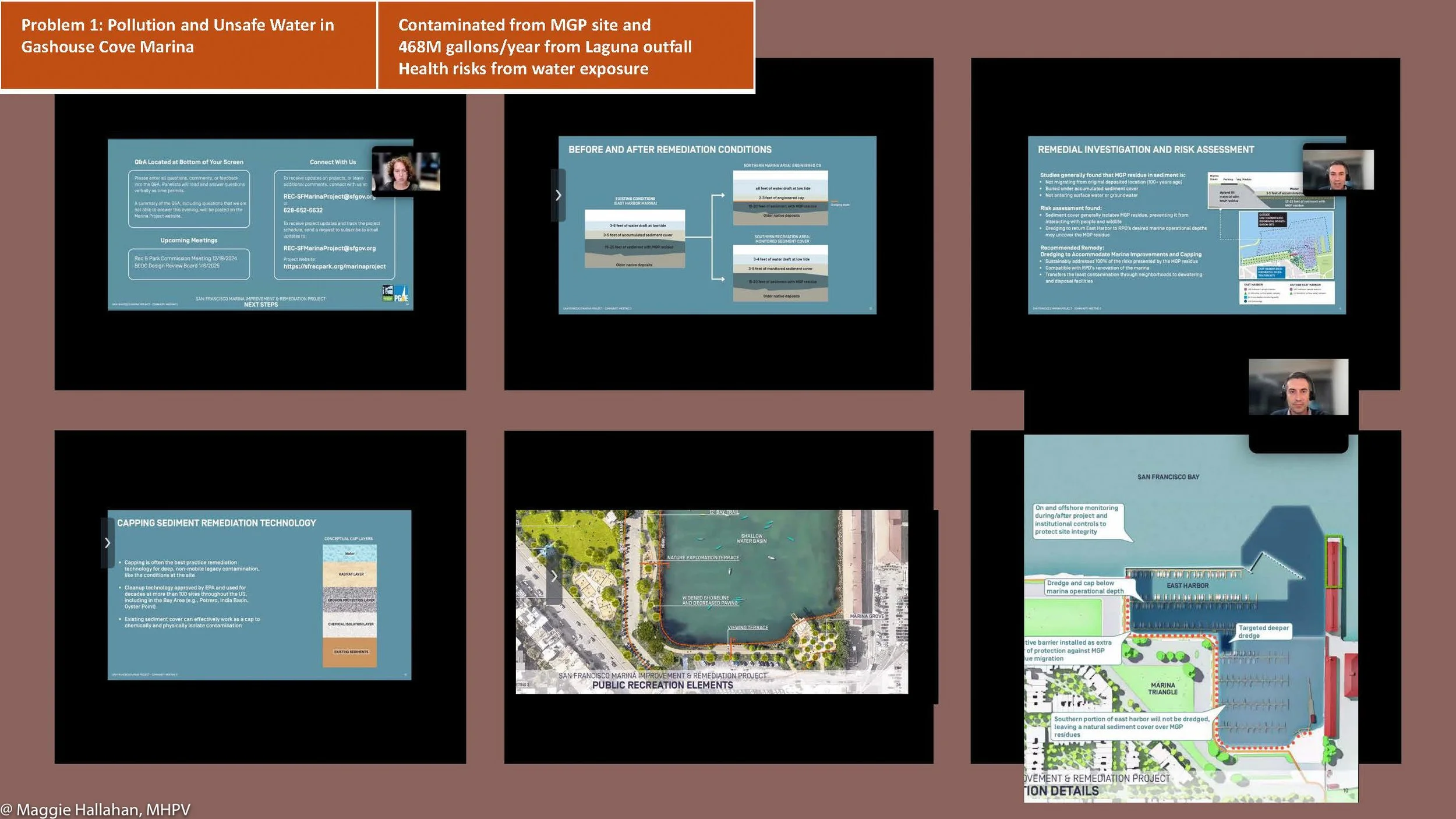Click Existing Sediments orange layer band
Viewport: 1456px width, 819px height.
pos(350,652)
